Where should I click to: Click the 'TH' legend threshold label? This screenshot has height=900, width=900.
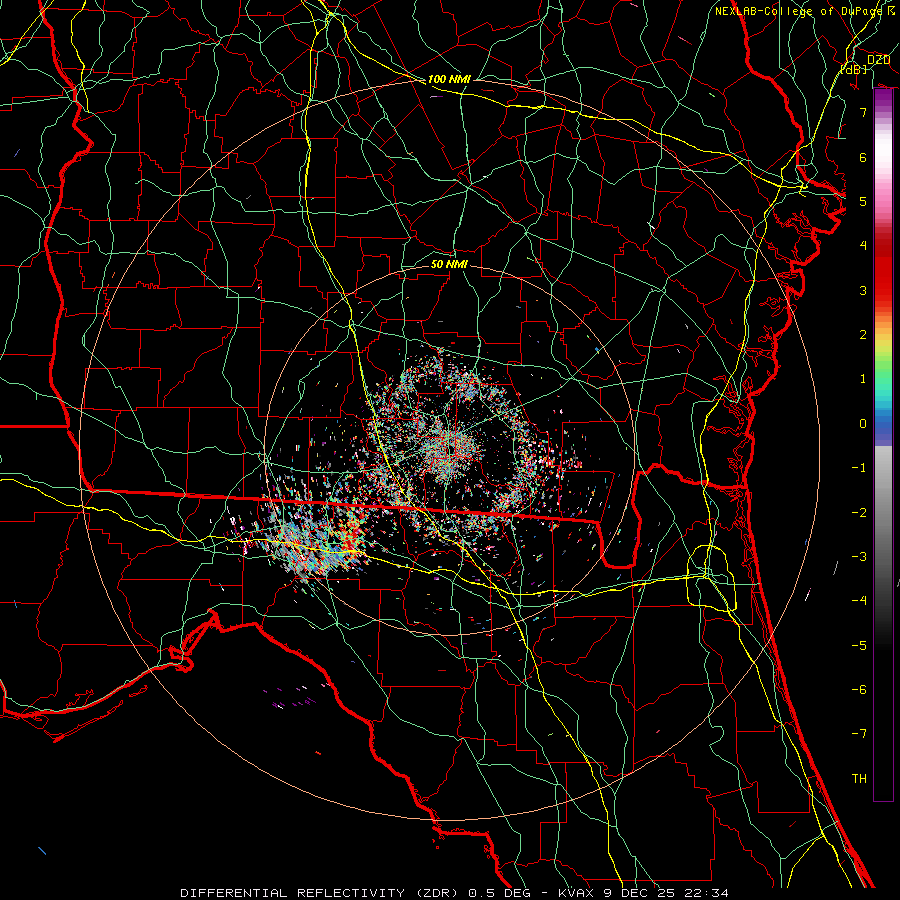(859, 779)
